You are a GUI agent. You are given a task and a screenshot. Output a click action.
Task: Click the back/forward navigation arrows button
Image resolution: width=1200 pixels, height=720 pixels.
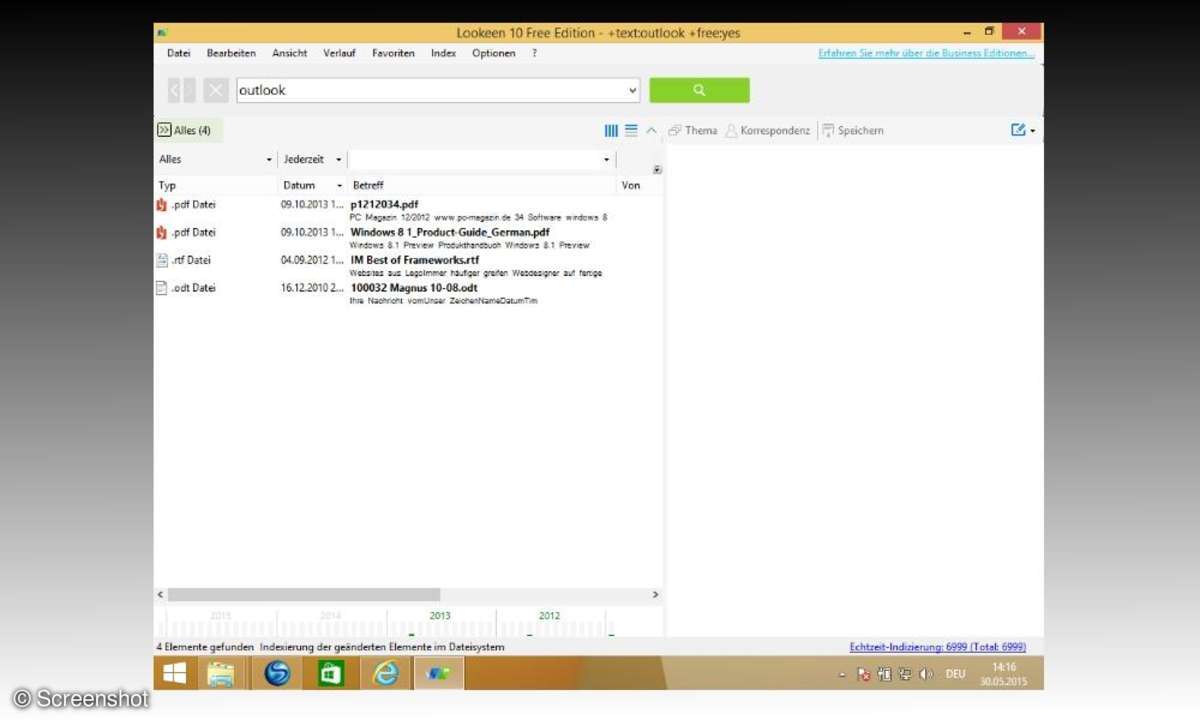coord(181,90)
